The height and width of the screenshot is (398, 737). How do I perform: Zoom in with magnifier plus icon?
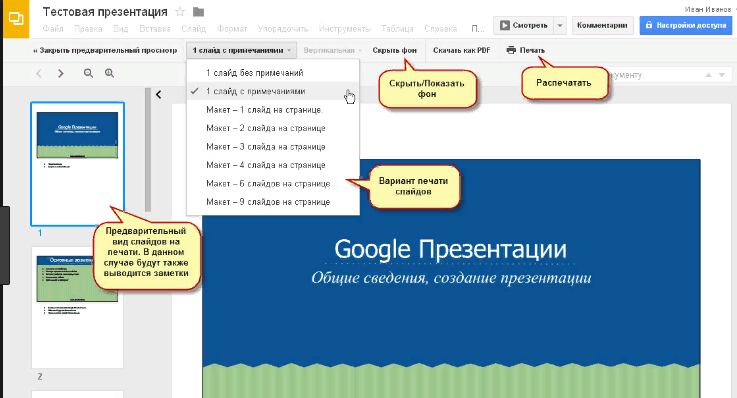tap(110, 73)
